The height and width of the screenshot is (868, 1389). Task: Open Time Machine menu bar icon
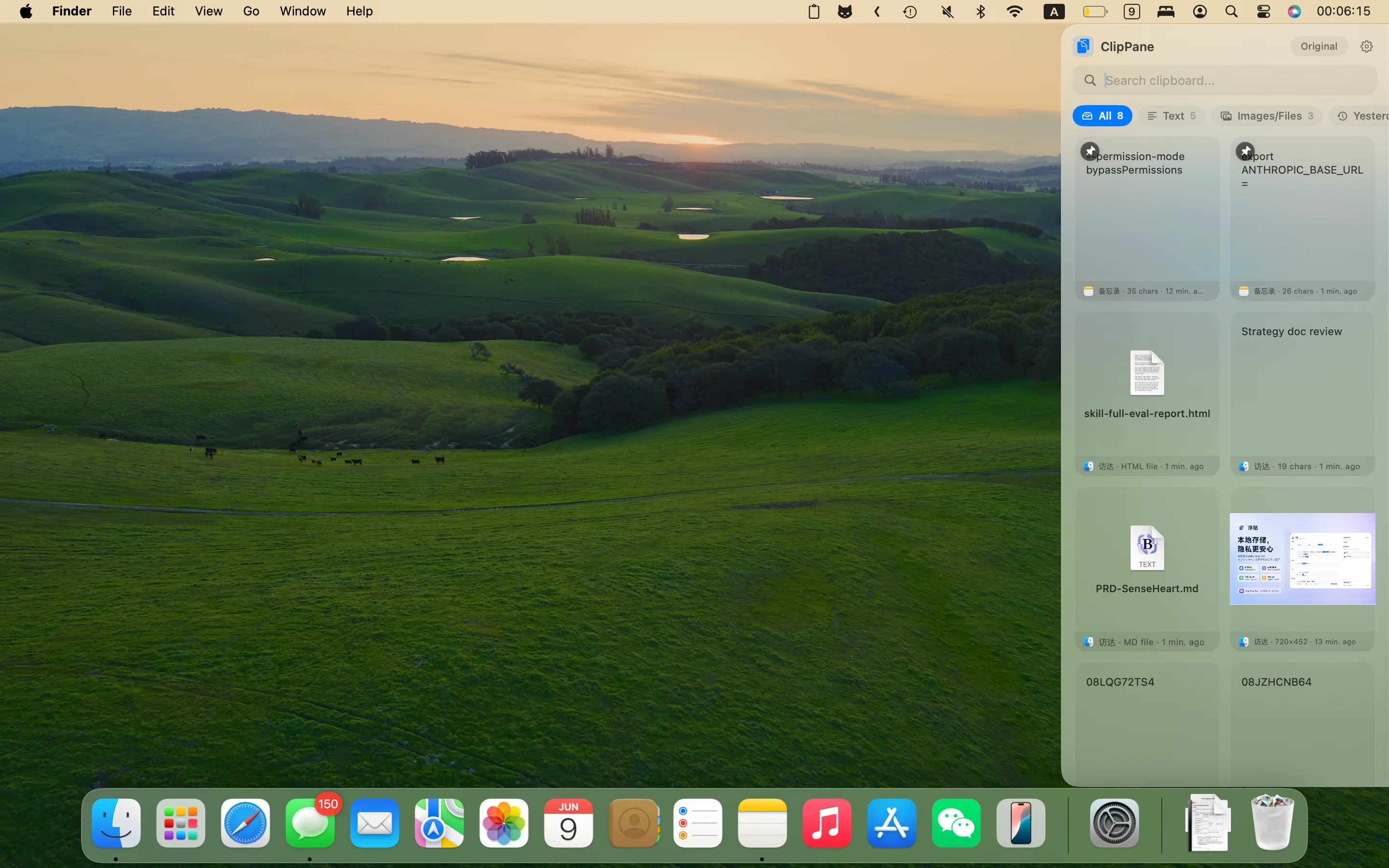click(x=910, y=12)
